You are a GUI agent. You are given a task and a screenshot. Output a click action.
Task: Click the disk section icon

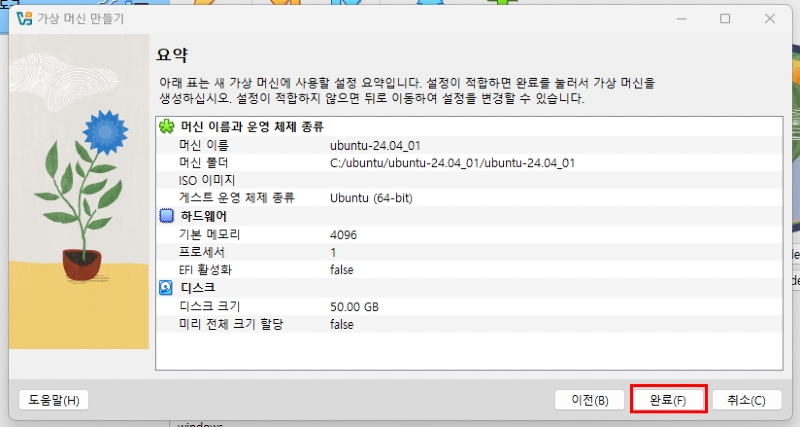coord(167,288)
